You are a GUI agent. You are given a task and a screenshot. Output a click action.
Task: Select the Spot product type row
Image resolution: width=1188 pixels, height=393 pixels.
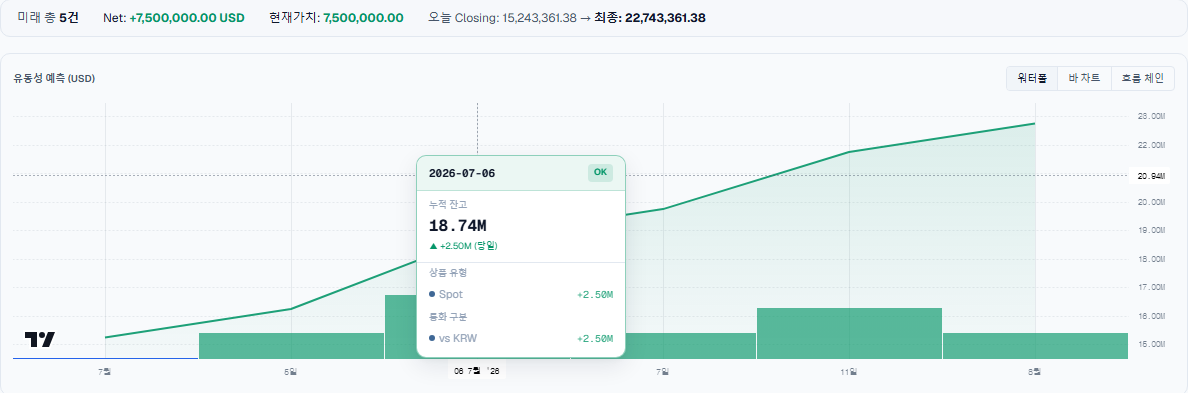[521, 295]
